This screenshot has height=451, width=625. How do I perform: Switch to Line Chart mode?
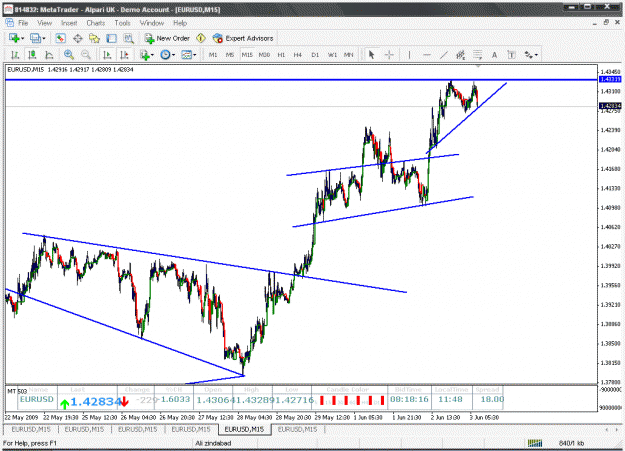click(x=49, y=55)
